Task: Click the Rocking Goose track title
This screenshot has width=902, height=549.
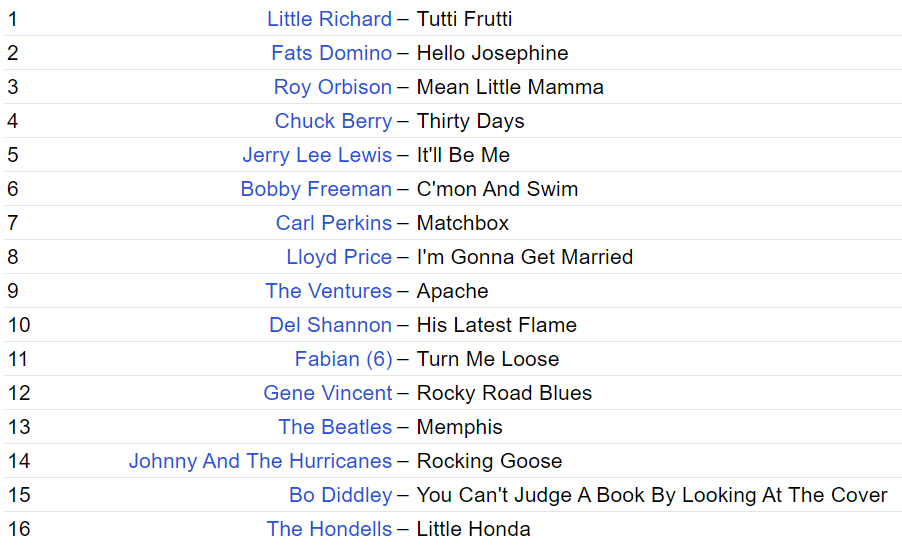Action: pyautogui.click(x=489, y=461)
